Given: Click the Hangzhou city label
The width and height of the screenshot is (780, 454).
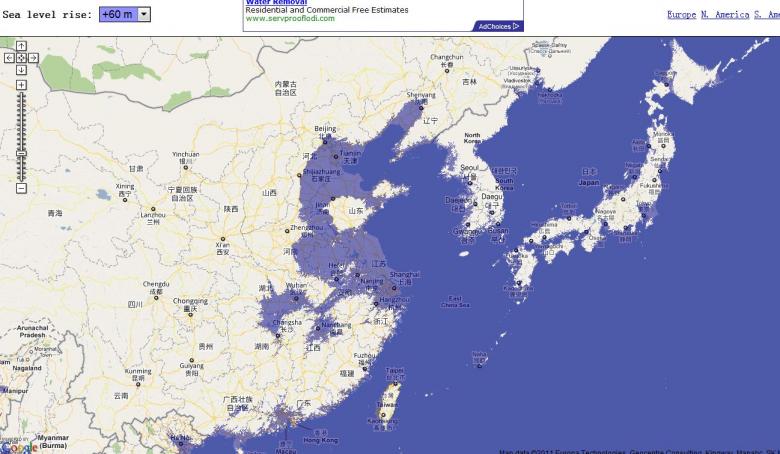Looking at the screenshot, I should [394, 300].
